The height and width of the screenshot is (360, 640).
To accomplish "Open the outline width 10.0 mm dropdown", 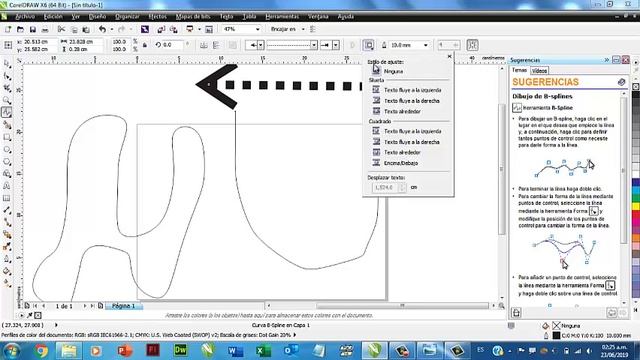I will pyautogui.click(x=426, y=45).
